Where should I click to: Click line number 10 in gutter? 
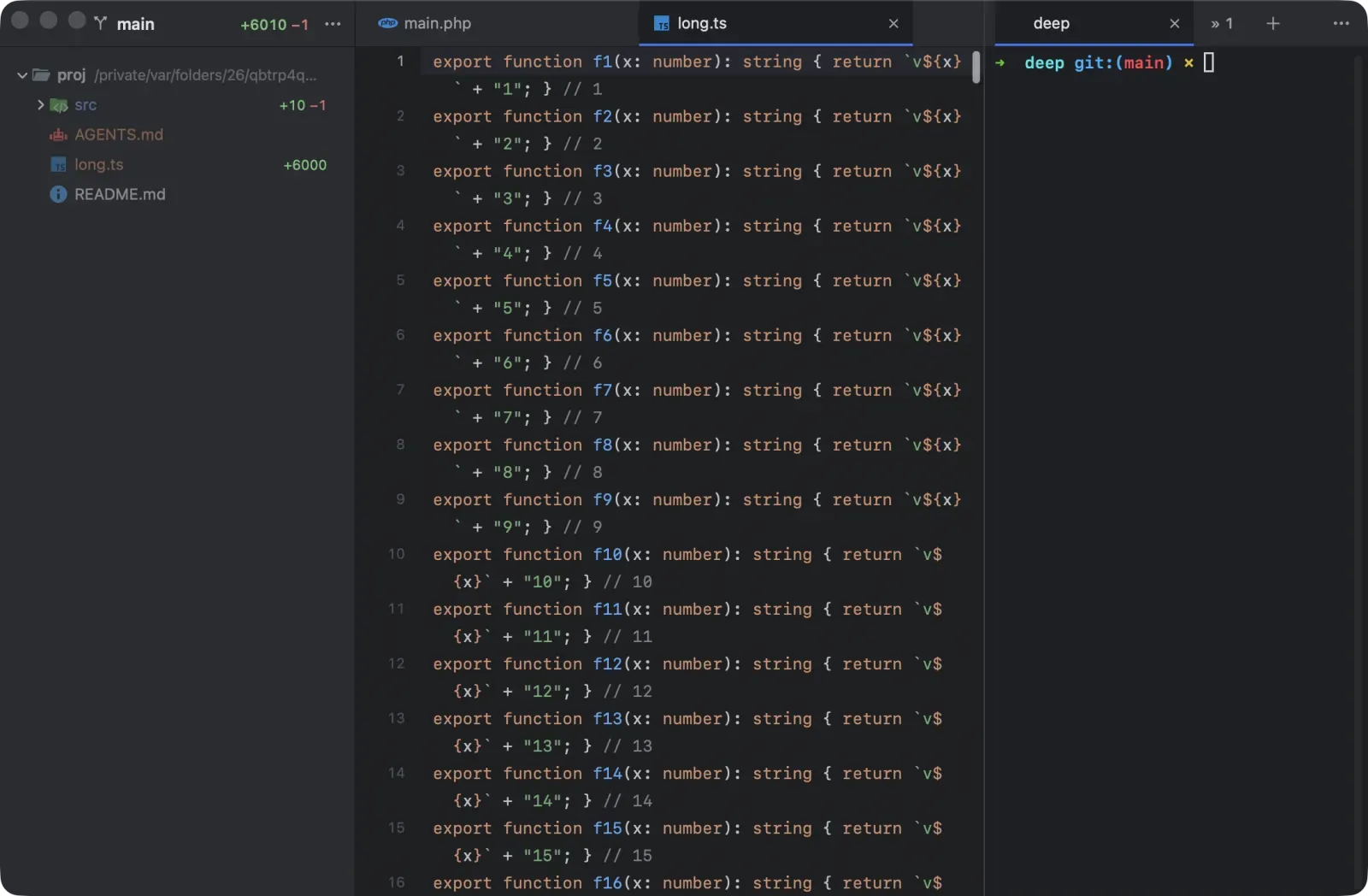click(397, 553)
